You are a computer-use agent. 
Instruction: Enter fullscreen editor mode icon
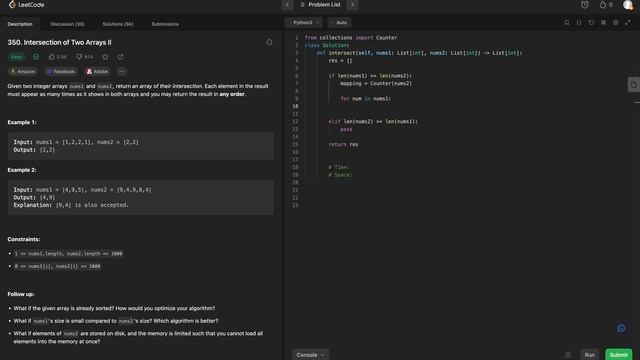[x=628, y=22]
